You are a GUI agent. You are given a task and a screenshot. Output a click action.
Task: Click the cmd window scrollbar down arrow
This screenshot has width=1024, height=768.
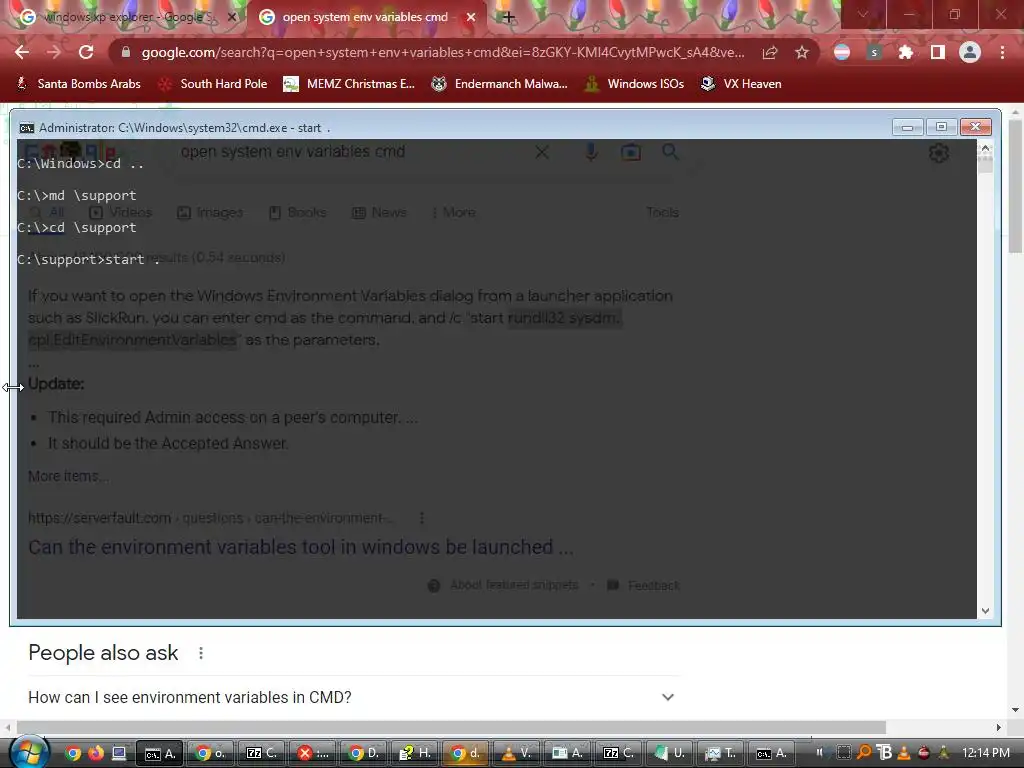pyautogui.click(x=985, y=611)
